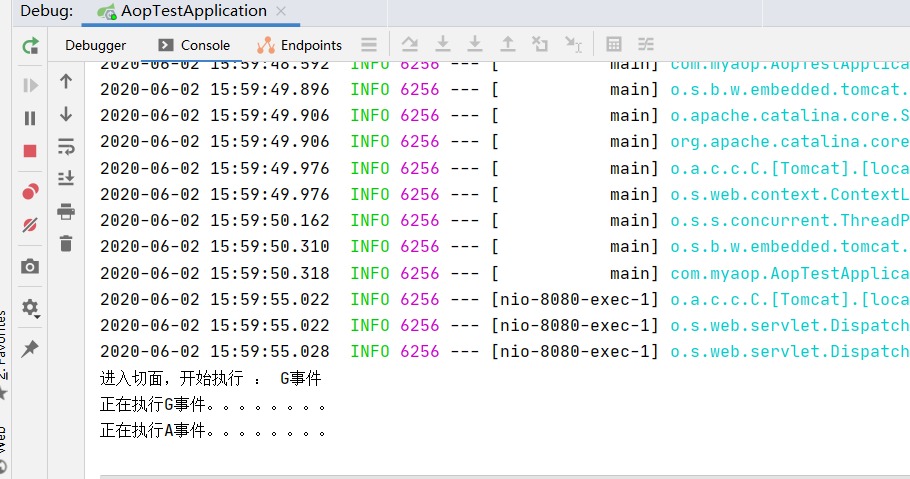Click log line timestamp 15:59:49.896
This screenshot has height=479, width=910.
click(x=270, y=89)
